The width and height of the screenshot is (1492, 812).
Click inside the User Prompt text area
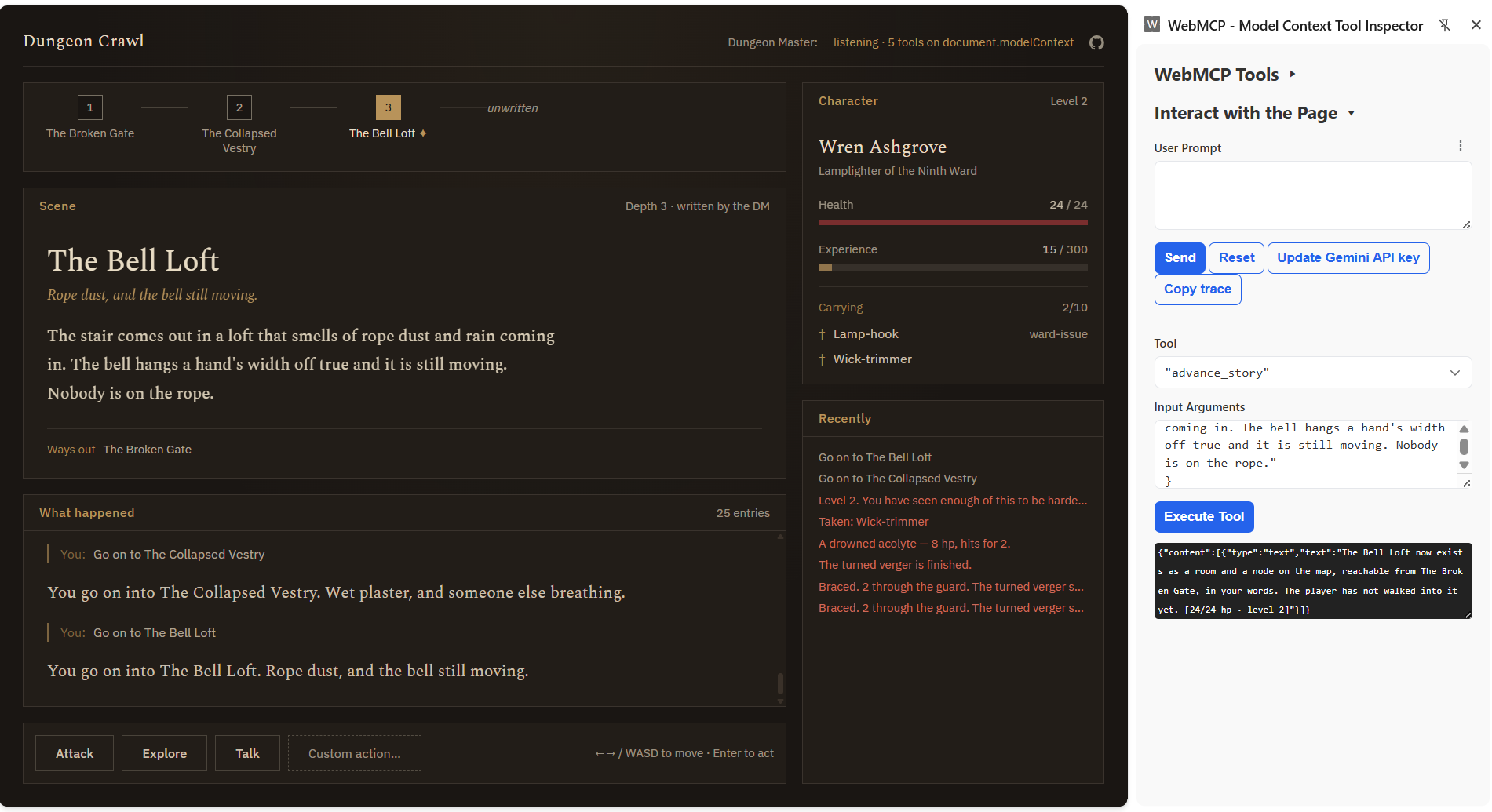point(1312,195)
